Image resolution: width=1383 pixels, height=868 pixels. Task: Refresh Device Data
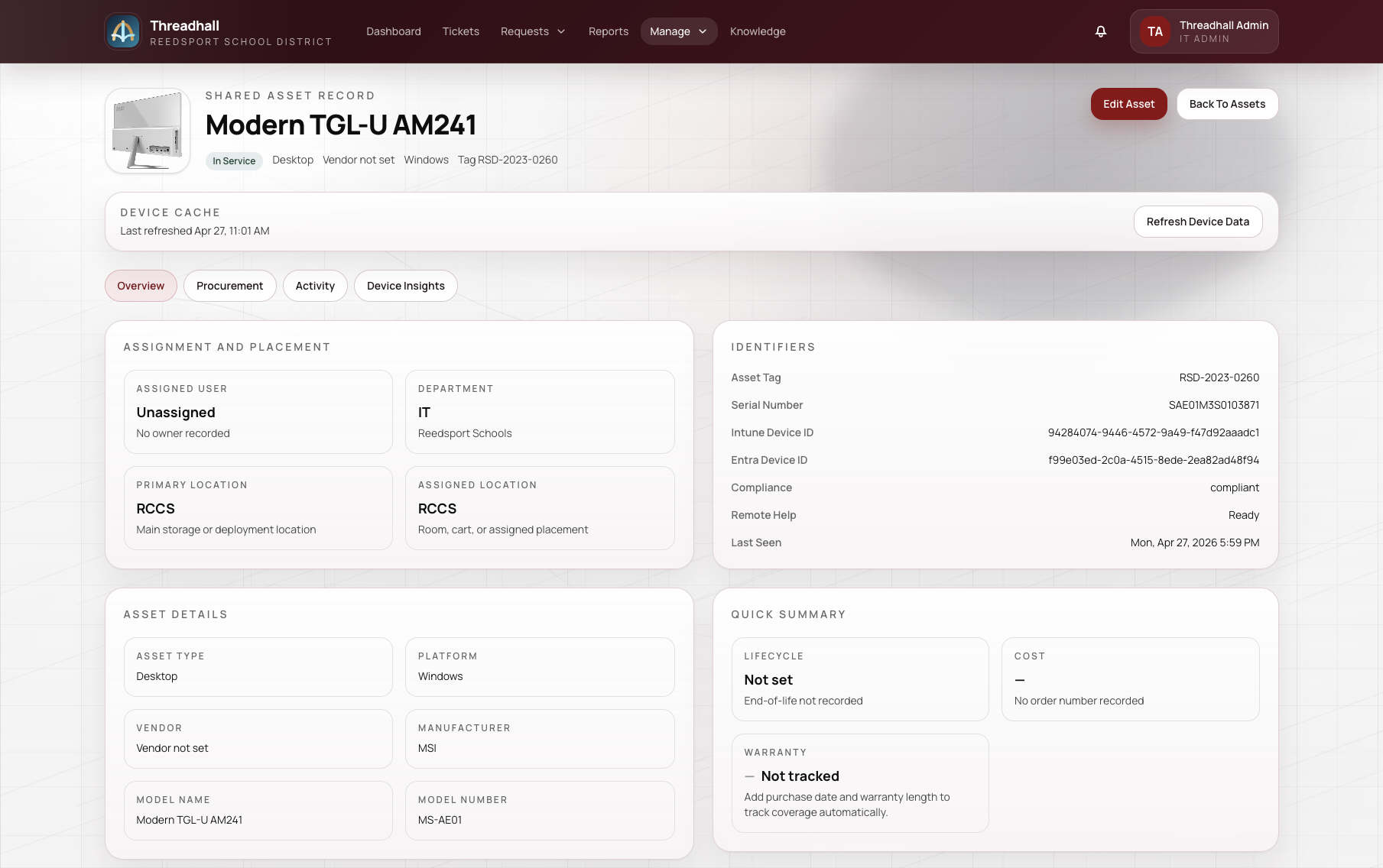coord(1198,222)
